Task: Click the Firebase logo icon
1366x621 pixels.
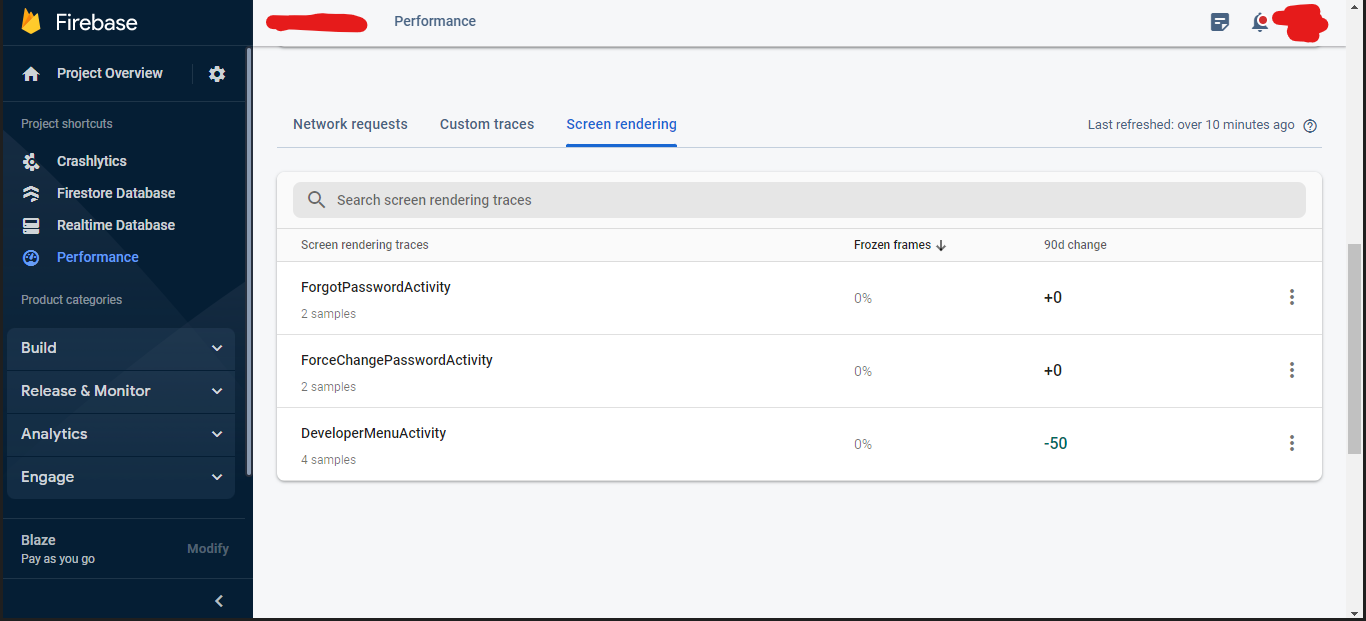Action: 31,22
